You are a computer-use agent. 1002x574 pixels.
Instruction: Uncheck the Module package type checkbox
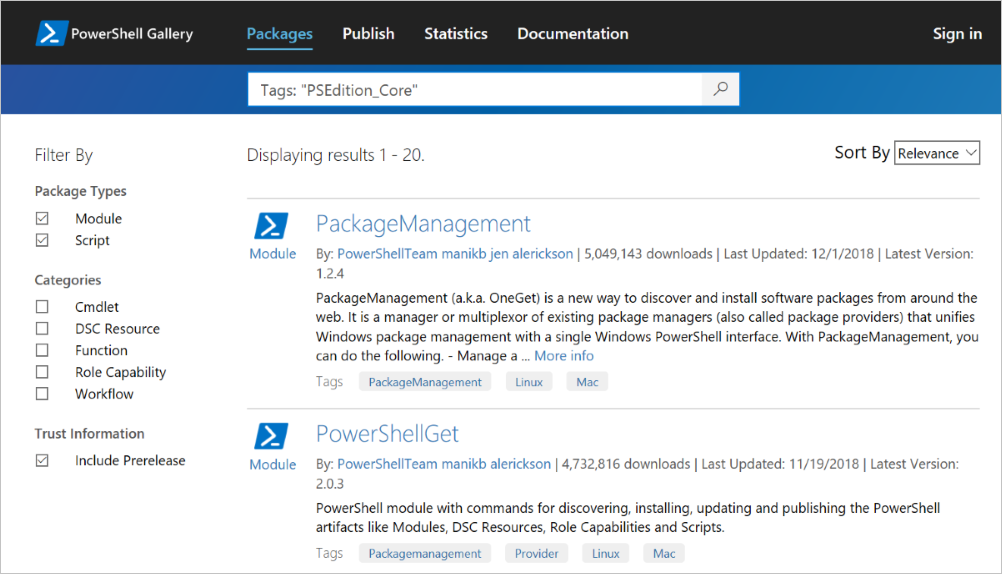42,219
